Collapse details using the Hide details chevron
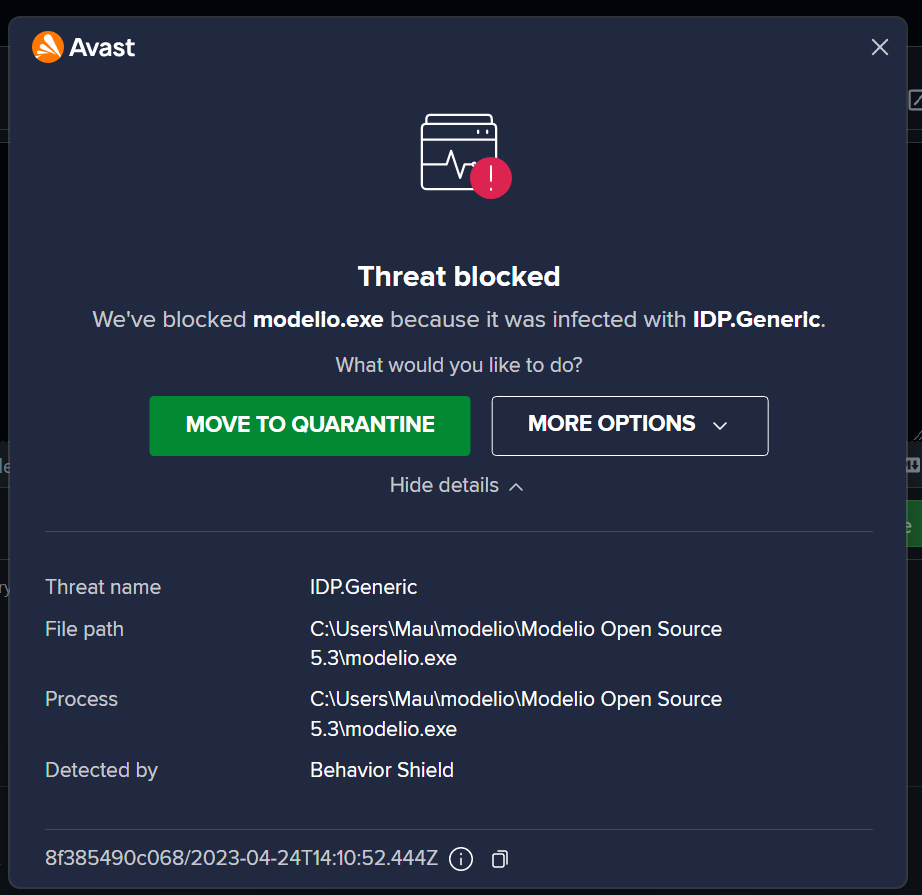922x895 pixels. (x=516, y=486)
